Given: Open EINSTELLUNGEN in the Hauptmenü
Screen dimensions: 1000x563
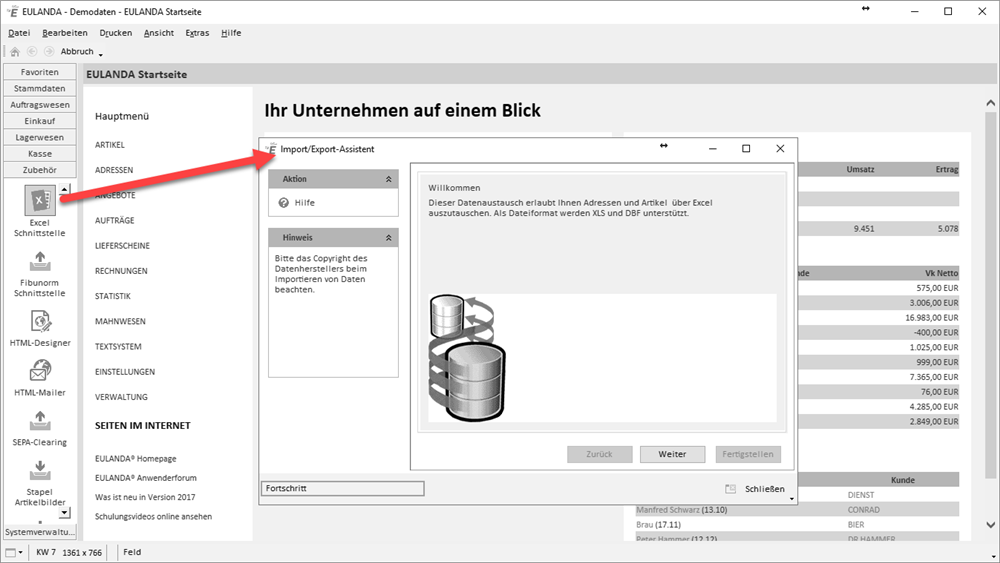Looking at the screenshot, I should [125, 372].
